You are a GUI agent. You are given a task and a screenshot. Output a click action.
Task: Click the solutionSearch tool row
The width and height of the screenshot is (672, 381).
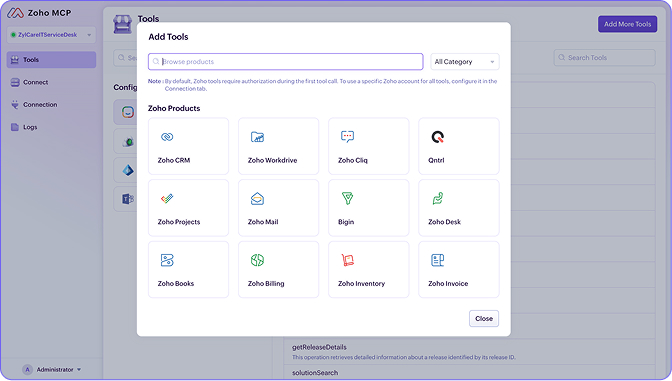pyautogui.click(x=469, y=373)
